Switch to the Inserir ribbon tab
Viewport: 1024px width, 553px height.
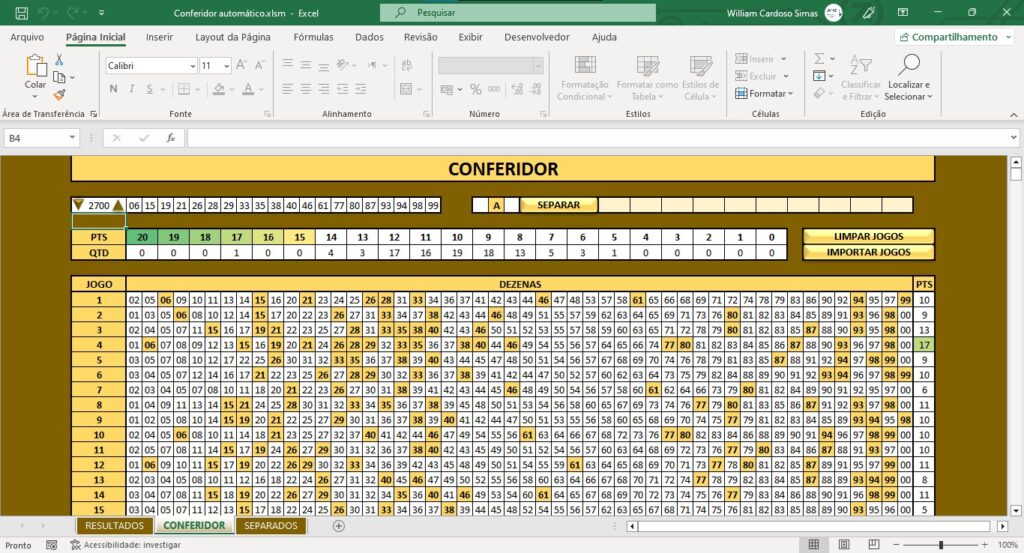click(x=159, y=37)
